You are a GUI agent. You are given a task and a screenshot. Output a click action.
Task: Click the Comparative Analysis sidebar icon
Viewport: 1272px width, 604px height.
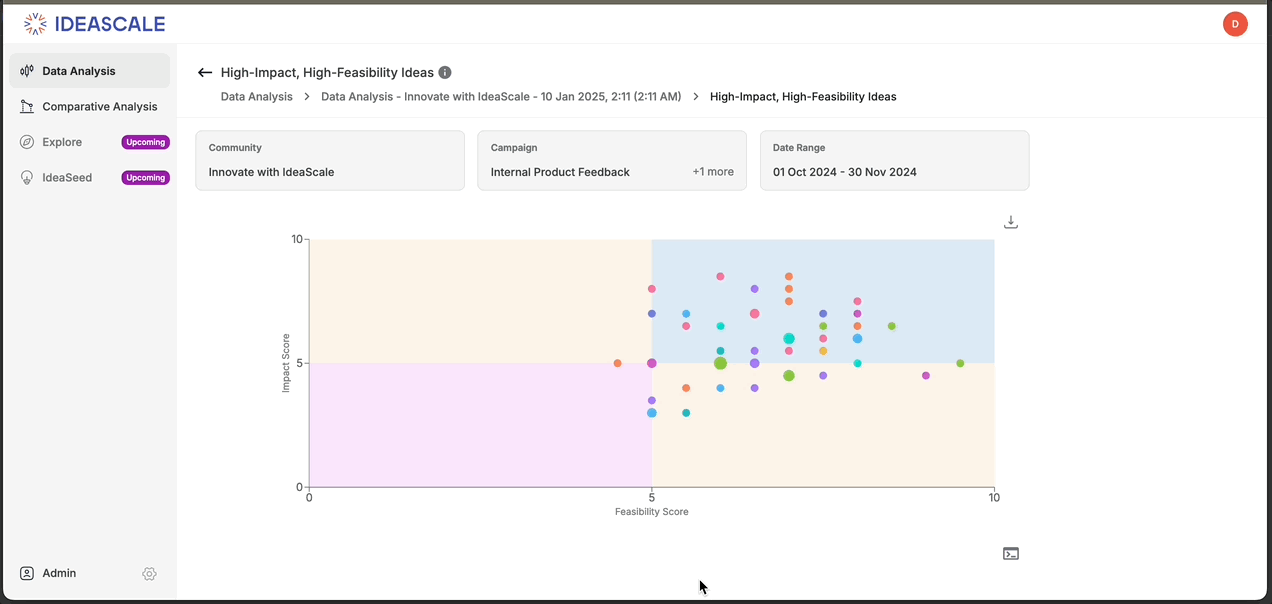(27, 106)
